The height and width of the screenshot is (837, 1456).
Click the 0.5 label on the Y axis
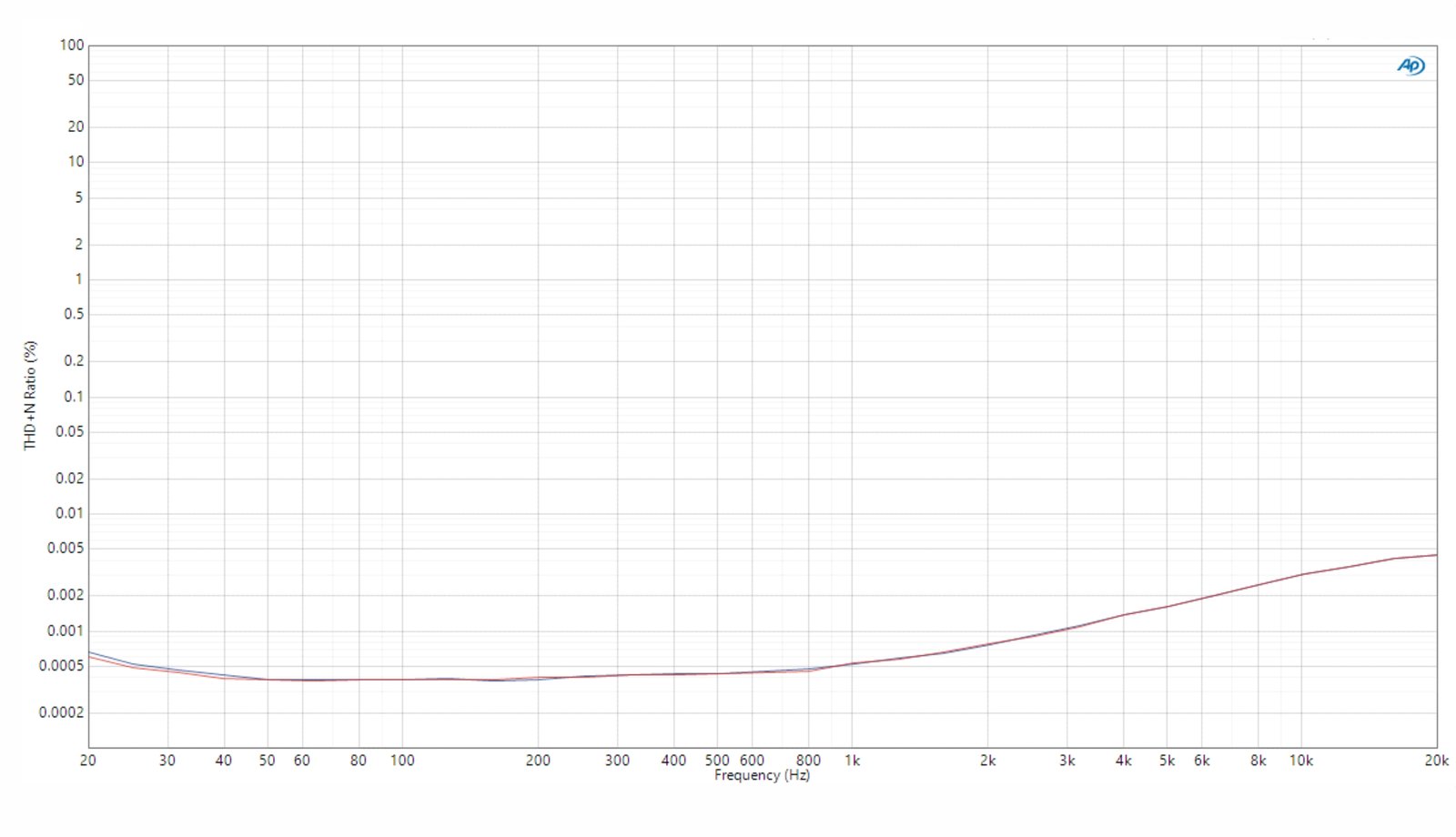tap(74, 314)
